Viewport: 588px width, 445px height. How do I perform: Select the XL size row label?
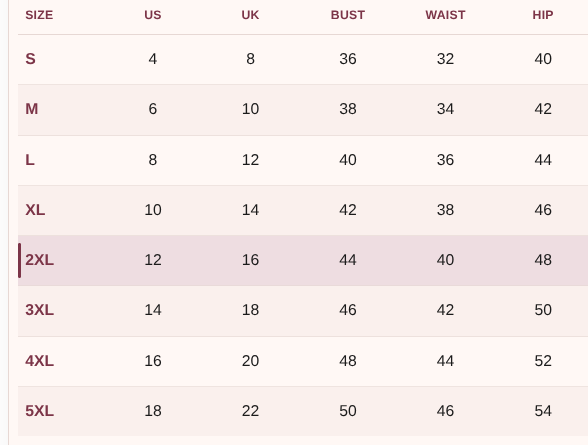[x=35, y=210]
